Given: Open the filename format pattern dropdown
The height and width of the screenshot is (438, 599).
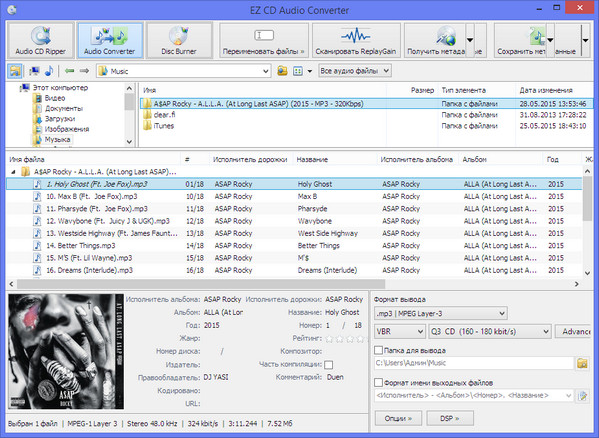Looking at the screenshot, I should click(569, 396).
